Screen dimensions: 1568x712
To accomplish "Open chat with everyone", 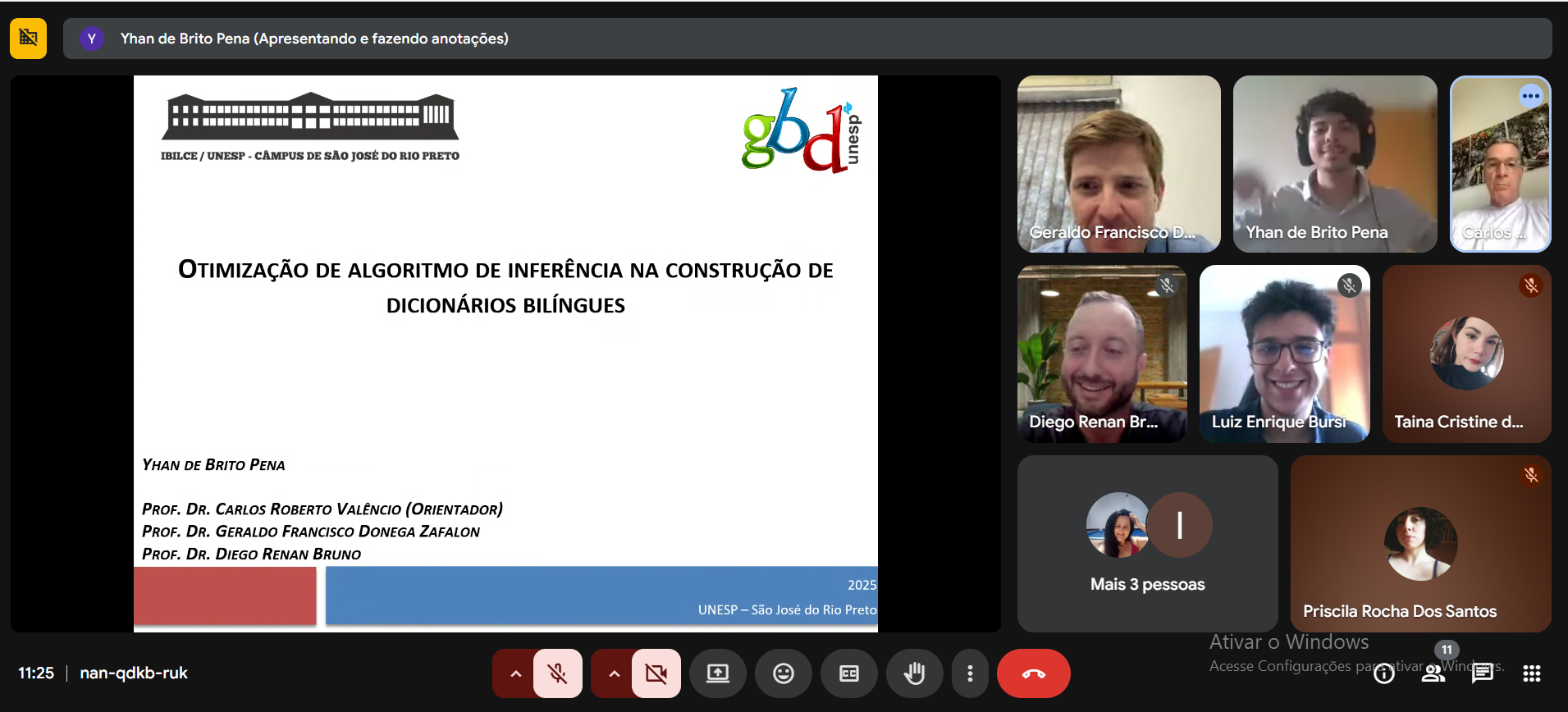I will pos(1483,673).
